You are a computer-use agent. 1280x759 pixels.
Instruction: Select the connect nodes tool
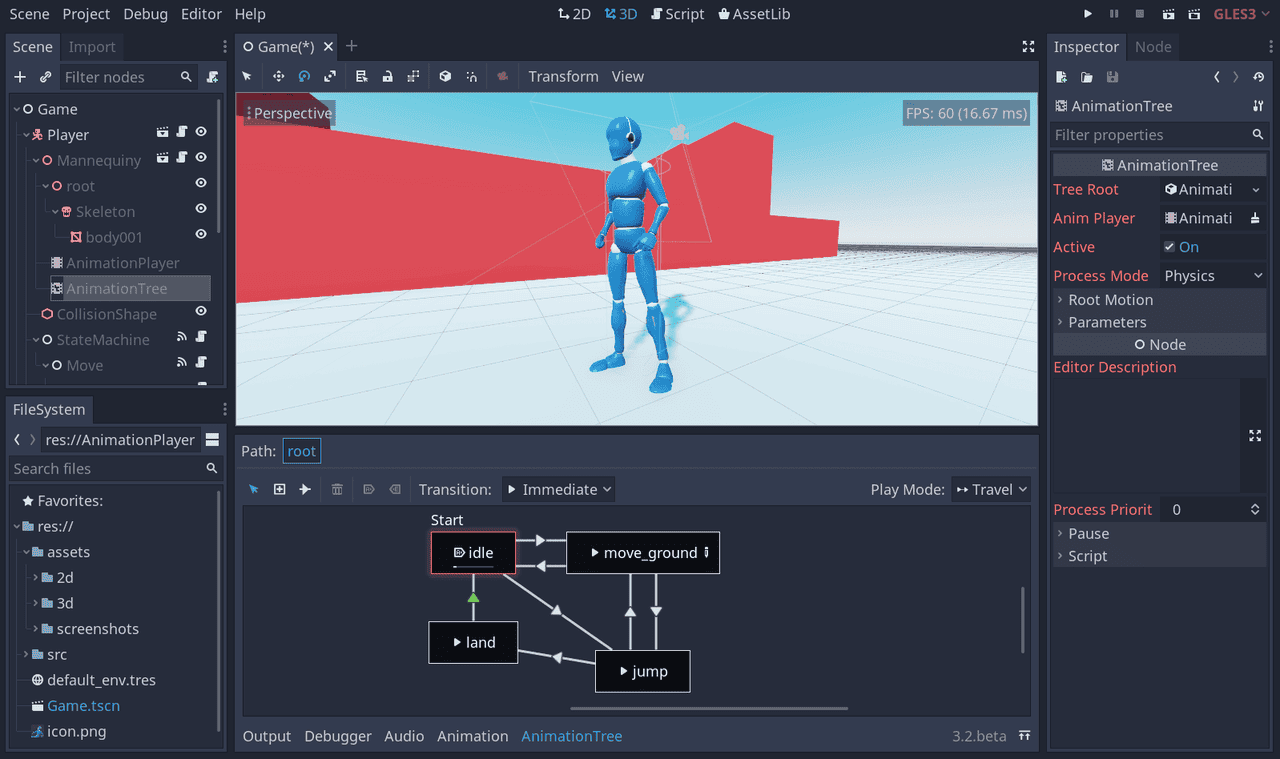click(305, 489)
